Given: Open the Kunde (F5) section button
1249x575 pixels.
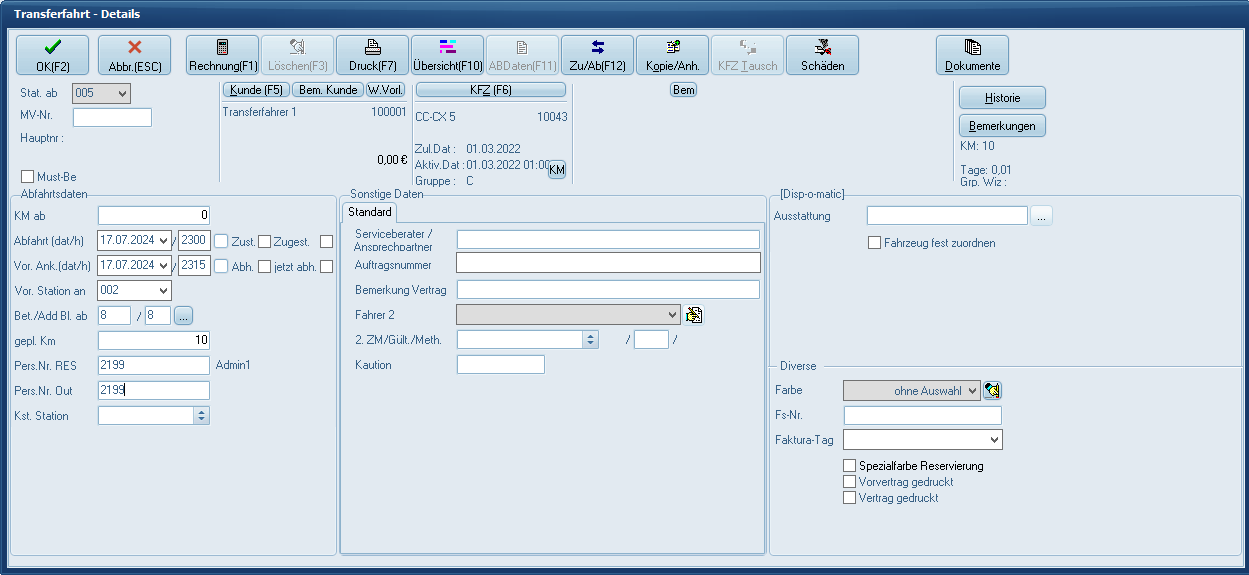Looking at the screenshot, I should point(254,90).
